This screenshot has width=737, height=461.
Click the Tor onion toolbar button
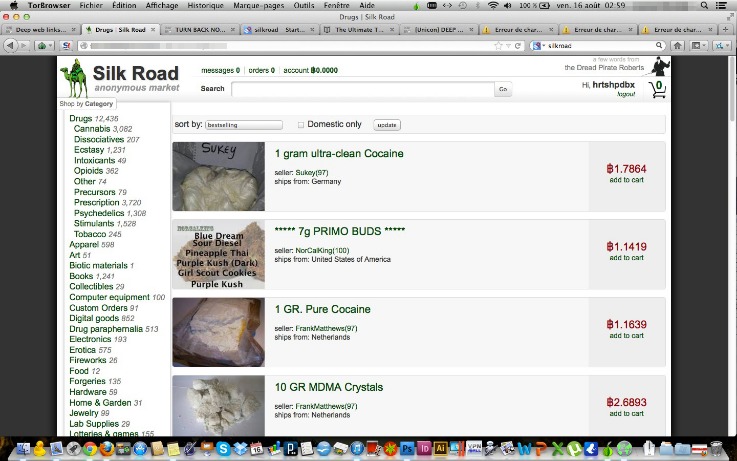[x=45, y=46]
